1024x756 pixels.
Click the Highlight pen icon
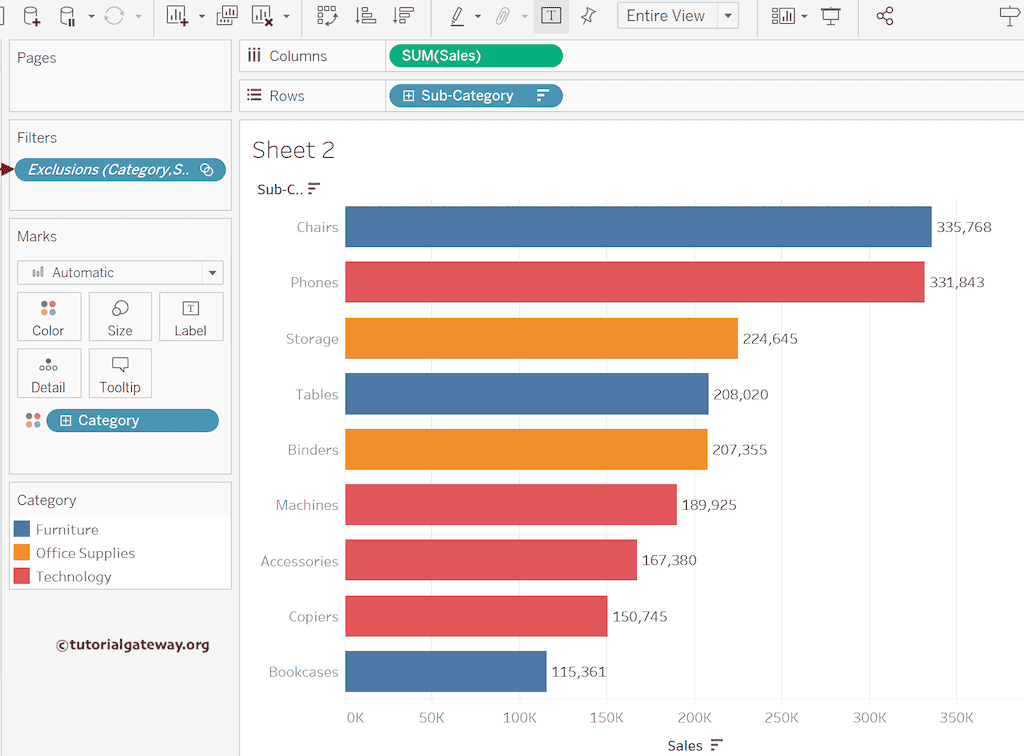click(457, 16)
